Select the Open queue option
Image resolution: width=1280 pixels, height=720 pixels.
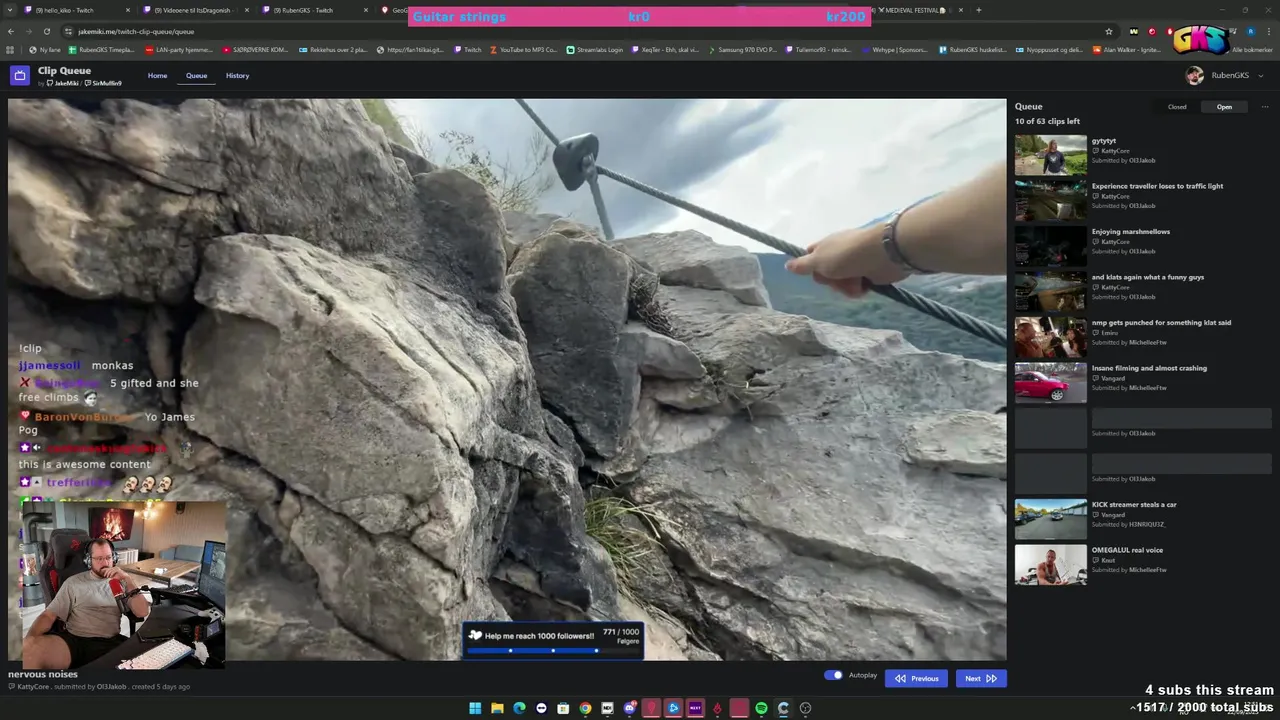(1224, 107)
